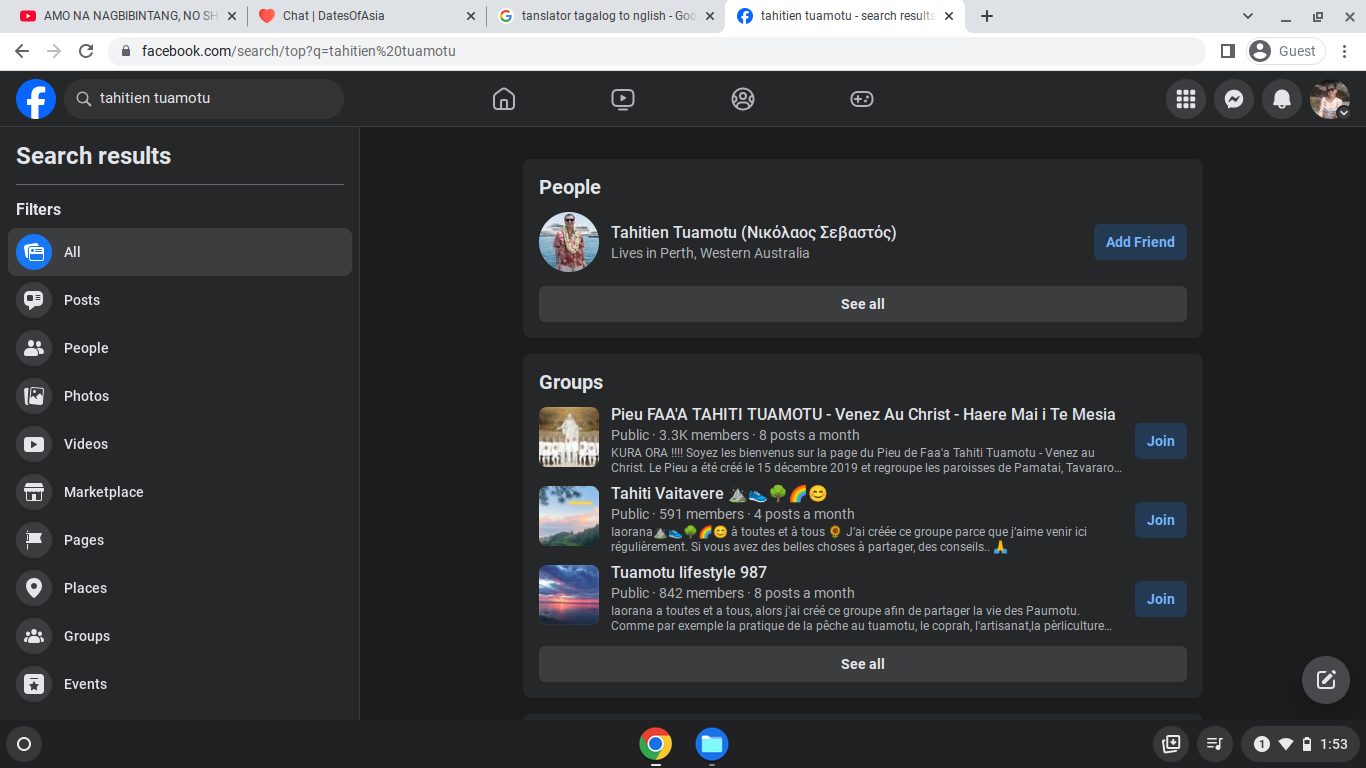Image resolution: width=1366 pixels, height=768 pixels.
Task: Join Tahiti Vaitavere group
Action: pos(1161,520)
